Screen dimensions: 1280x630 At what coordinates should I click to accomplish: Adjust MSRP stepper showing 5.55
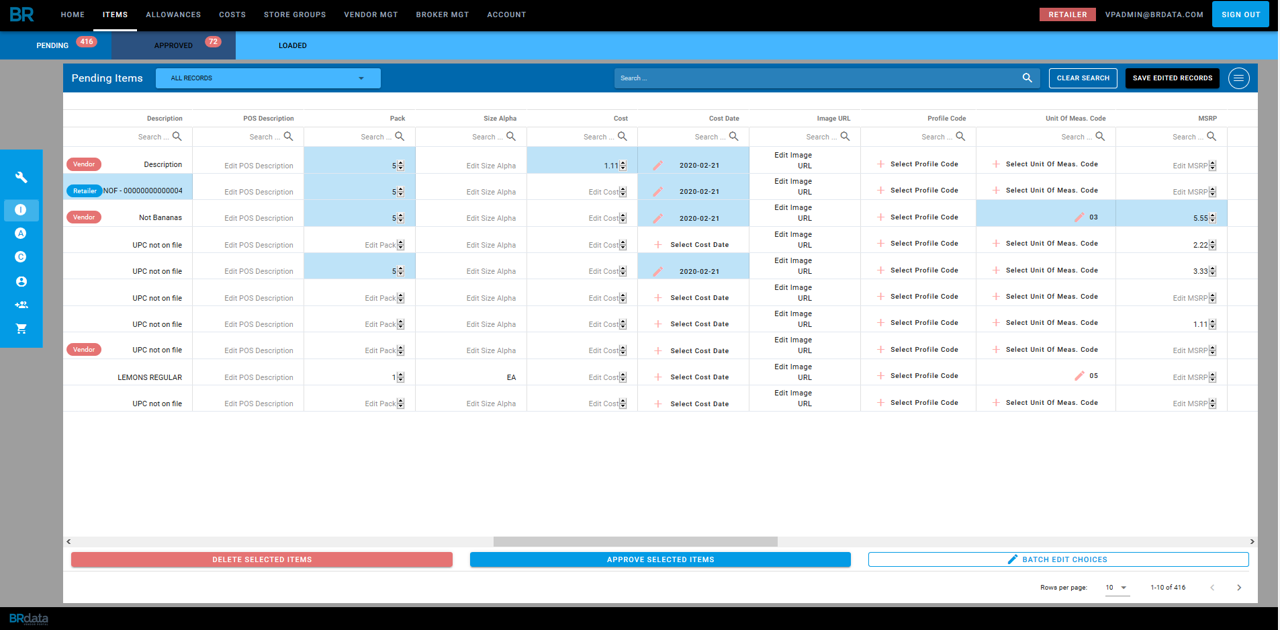coord(1213,217)
